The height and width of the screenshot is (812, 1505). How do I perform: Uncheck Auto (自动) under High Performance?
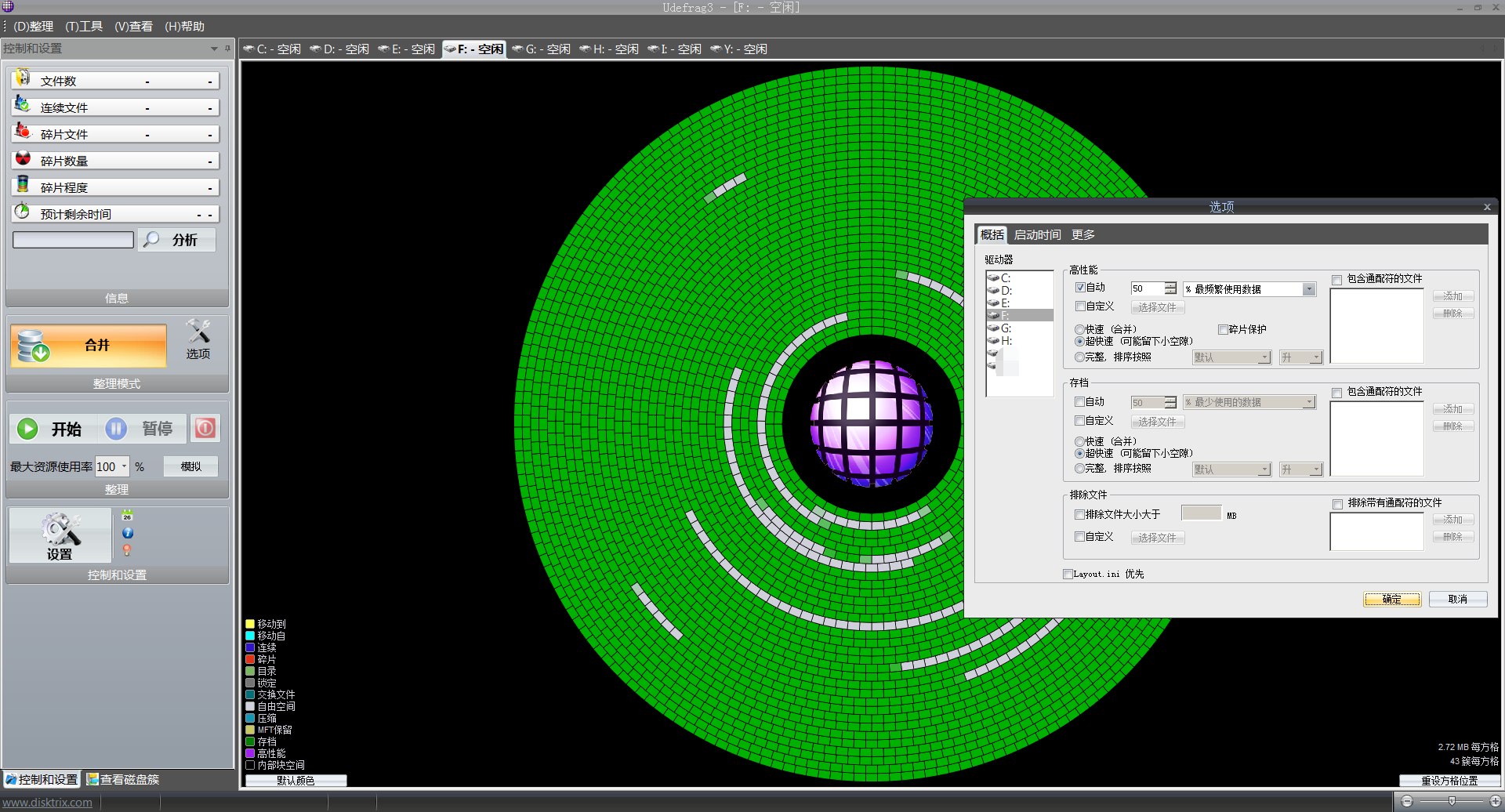pos(1080,288)
